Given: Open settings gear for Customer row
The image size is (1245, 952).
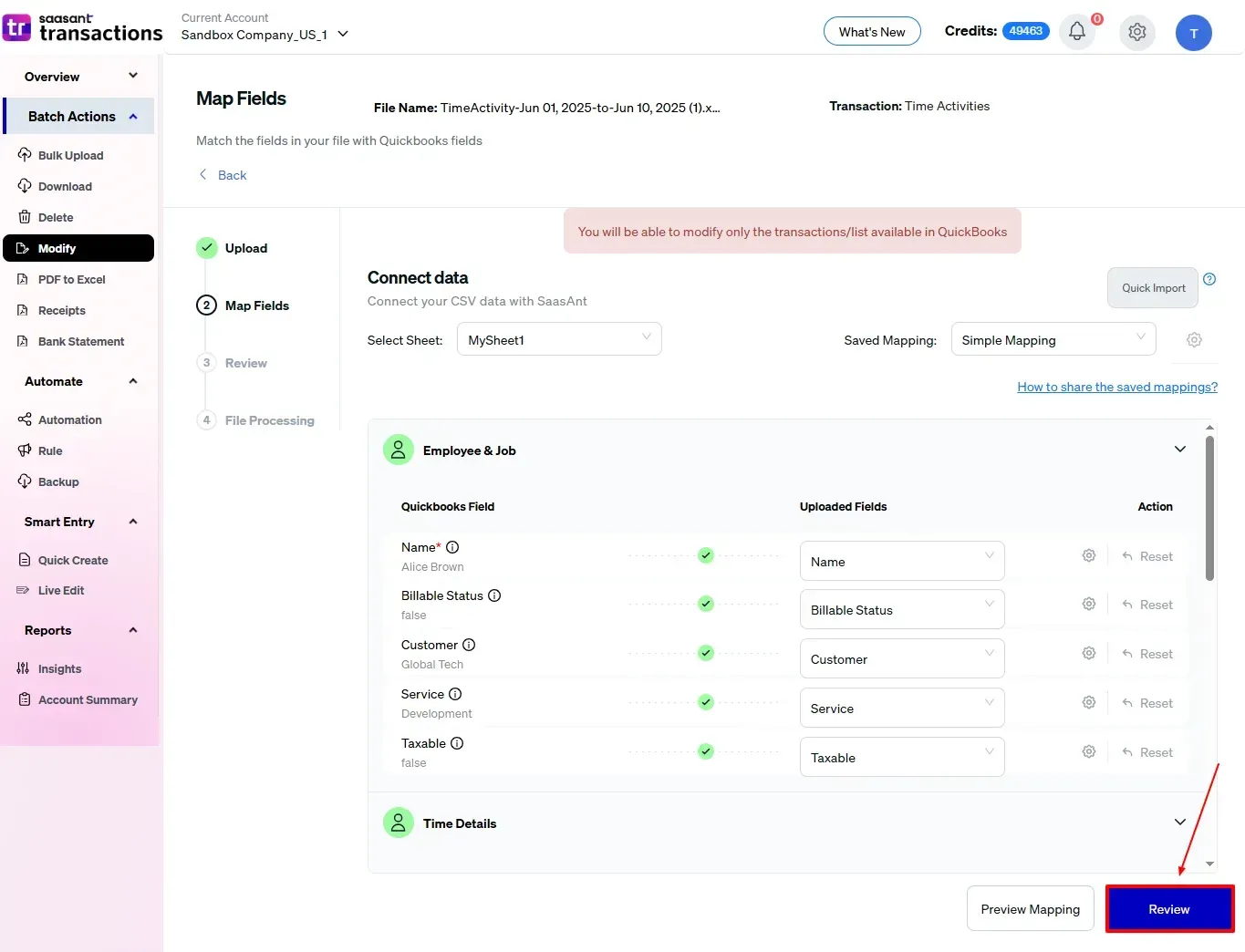Looking at the screenshot, I should [x=1088, y=653].
